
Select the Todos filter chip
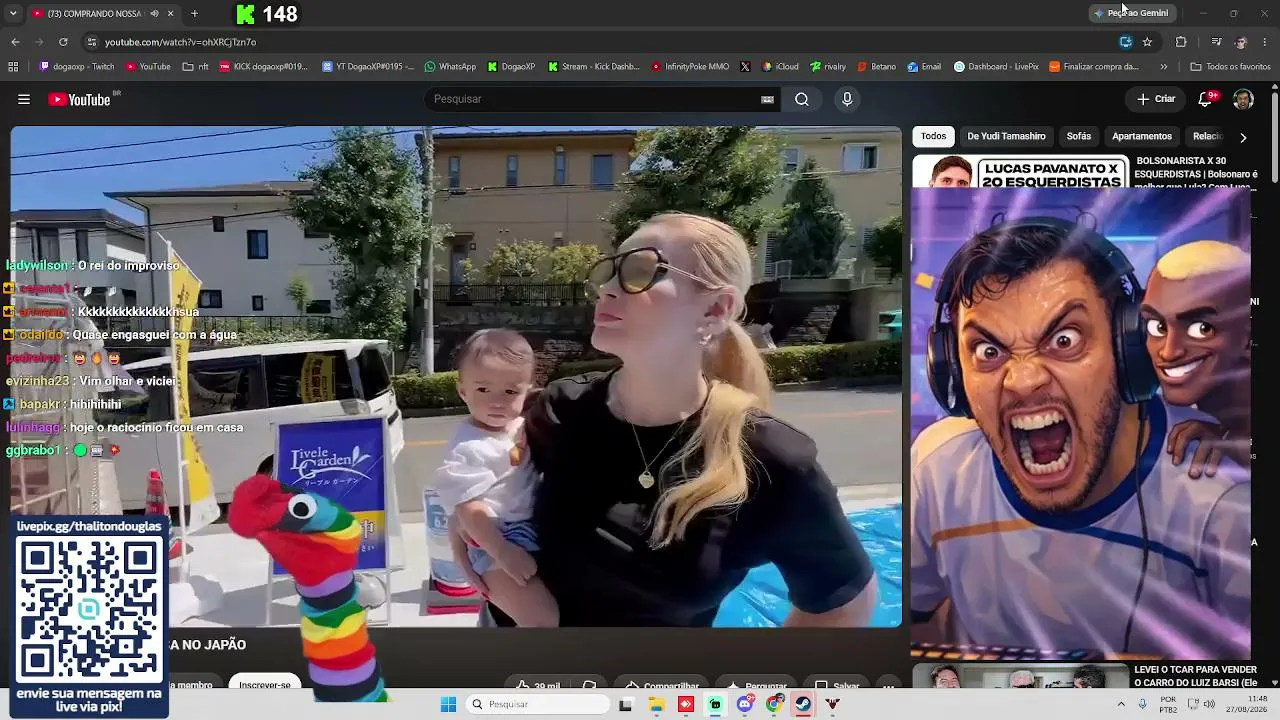point(933,136)
